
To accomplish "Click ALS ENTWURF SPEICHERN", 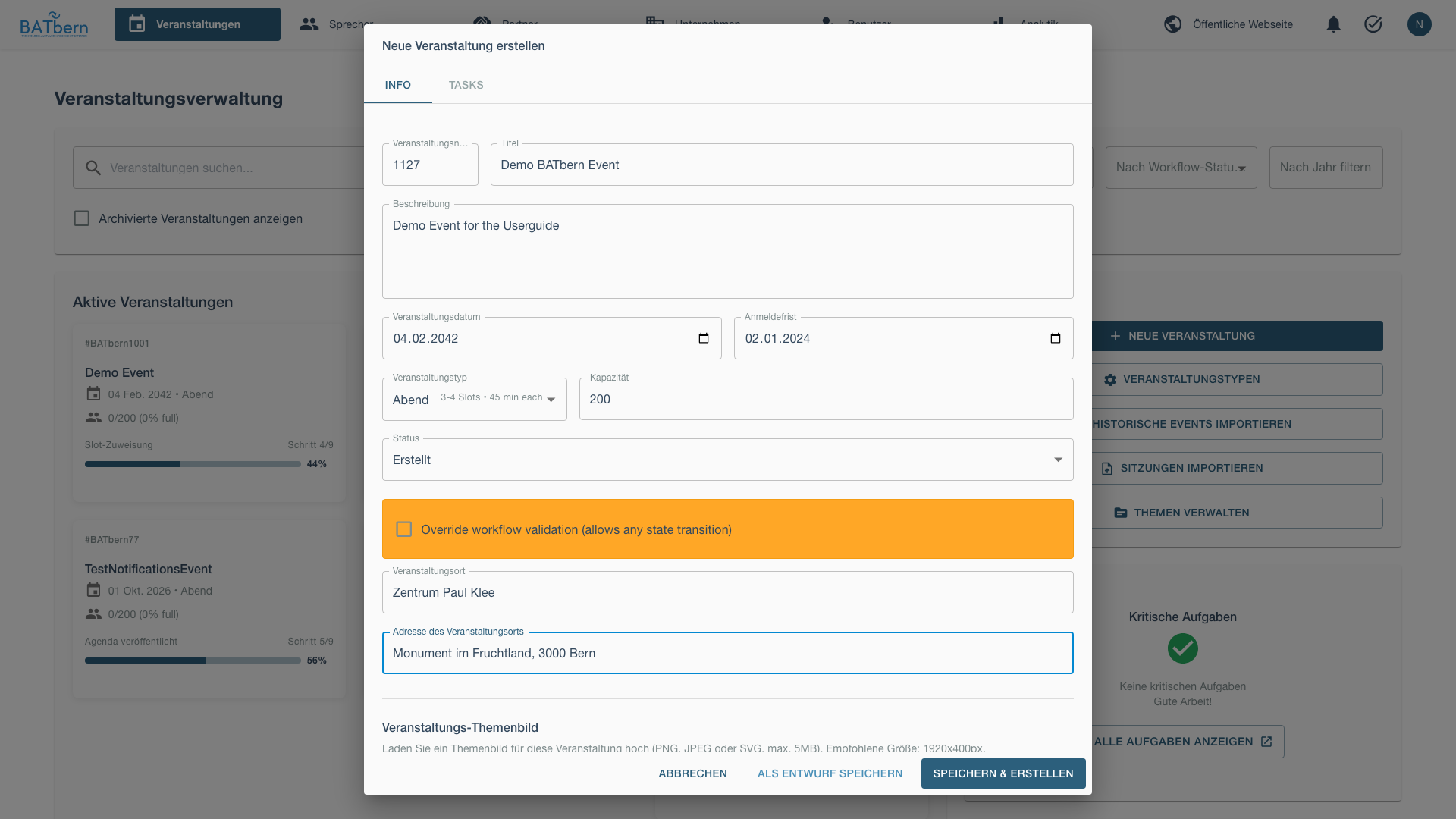I will coord(830,773).
